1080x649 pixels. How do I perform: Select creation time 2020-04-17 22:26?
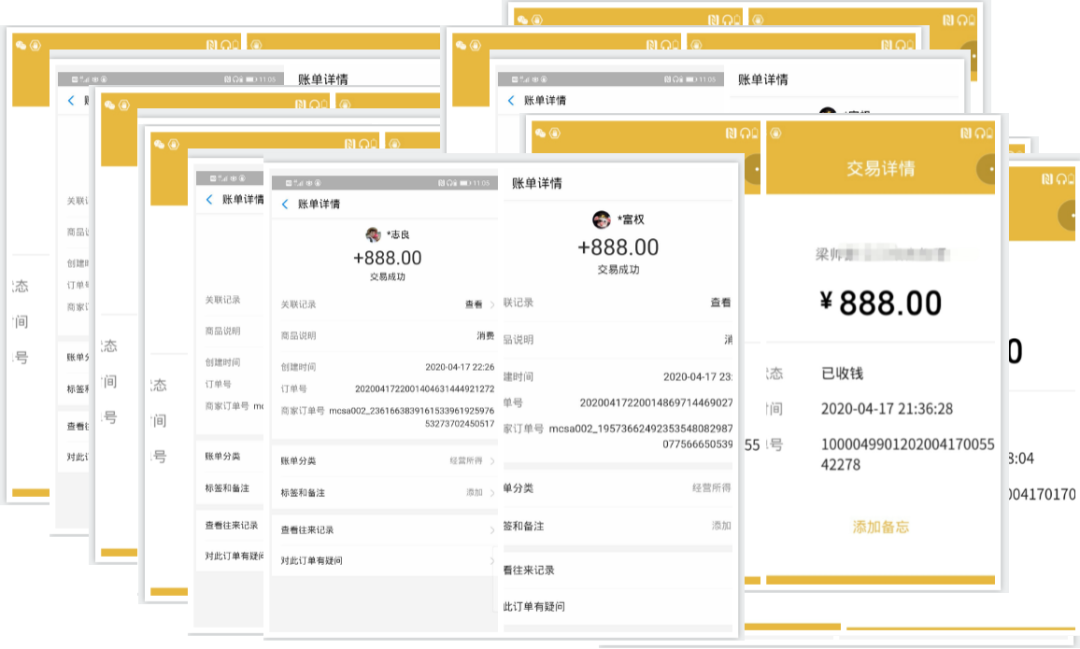[x=459, y=367]
